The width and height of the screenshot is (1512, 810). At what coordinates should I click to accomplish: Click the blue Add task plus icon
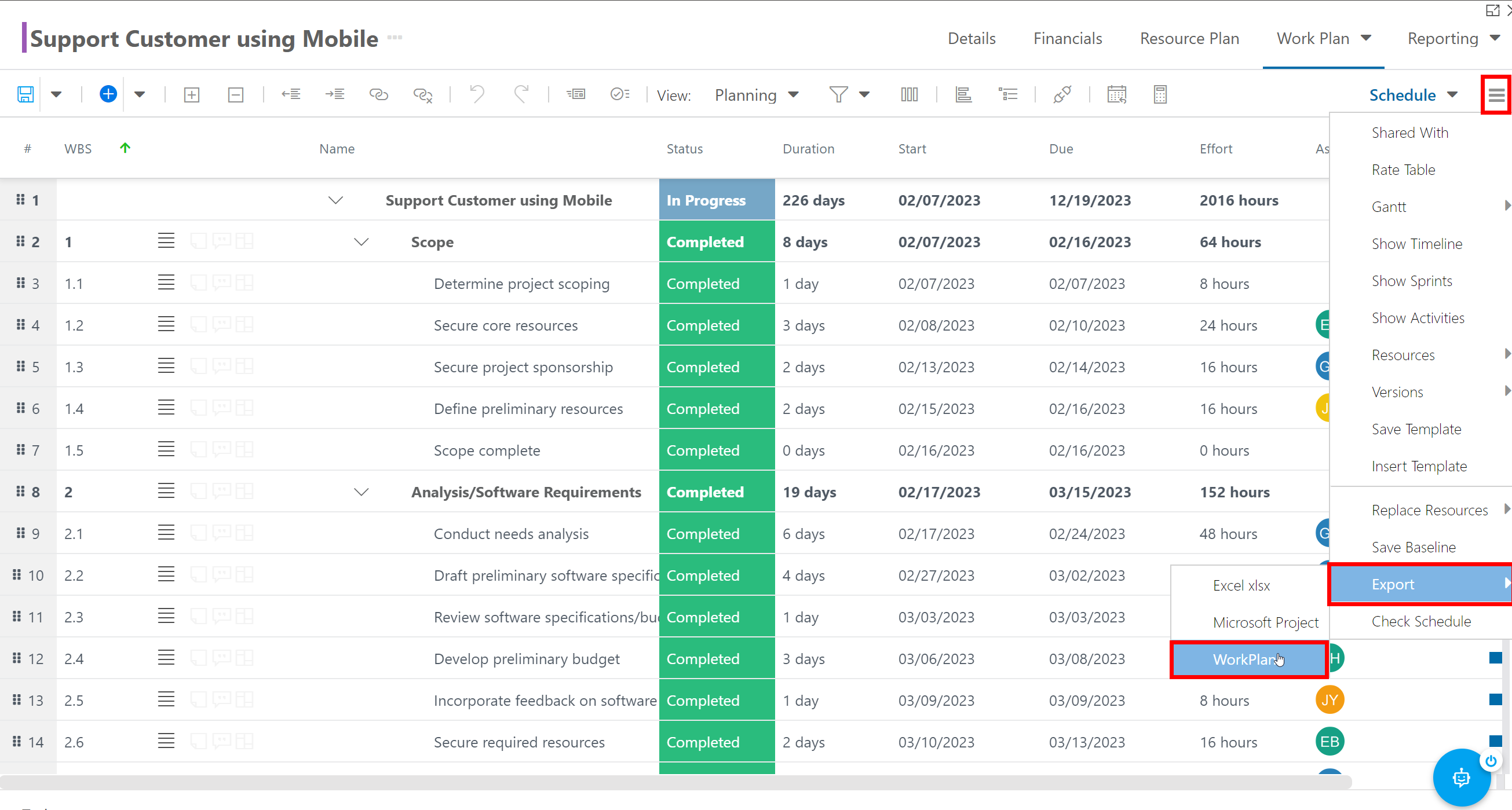108,94
